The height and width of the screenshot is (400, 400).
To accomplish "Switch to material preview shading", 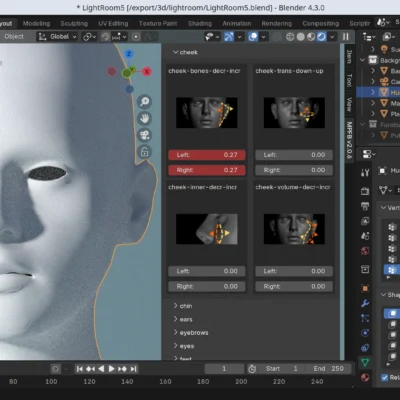I will (311, 36).
